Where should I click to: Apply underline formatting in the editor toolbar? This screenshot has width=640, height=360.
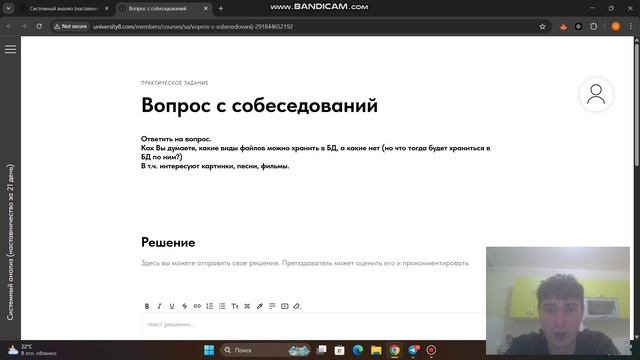point(172,306)
